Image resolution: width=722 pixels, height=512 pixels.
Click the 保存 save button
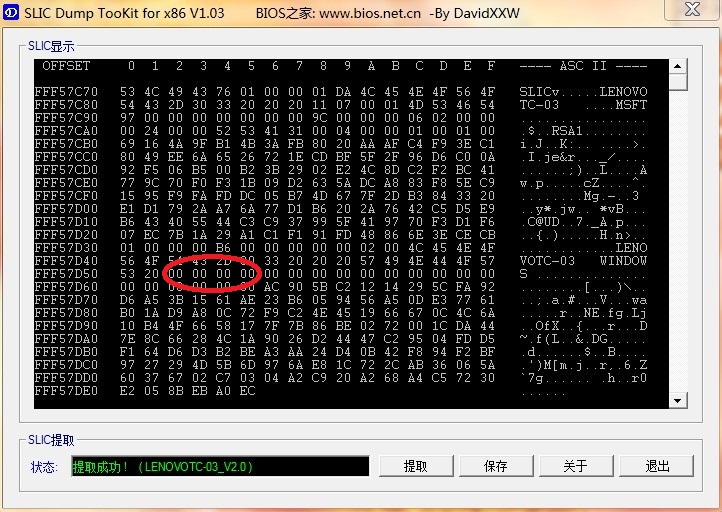pos(496,466)
